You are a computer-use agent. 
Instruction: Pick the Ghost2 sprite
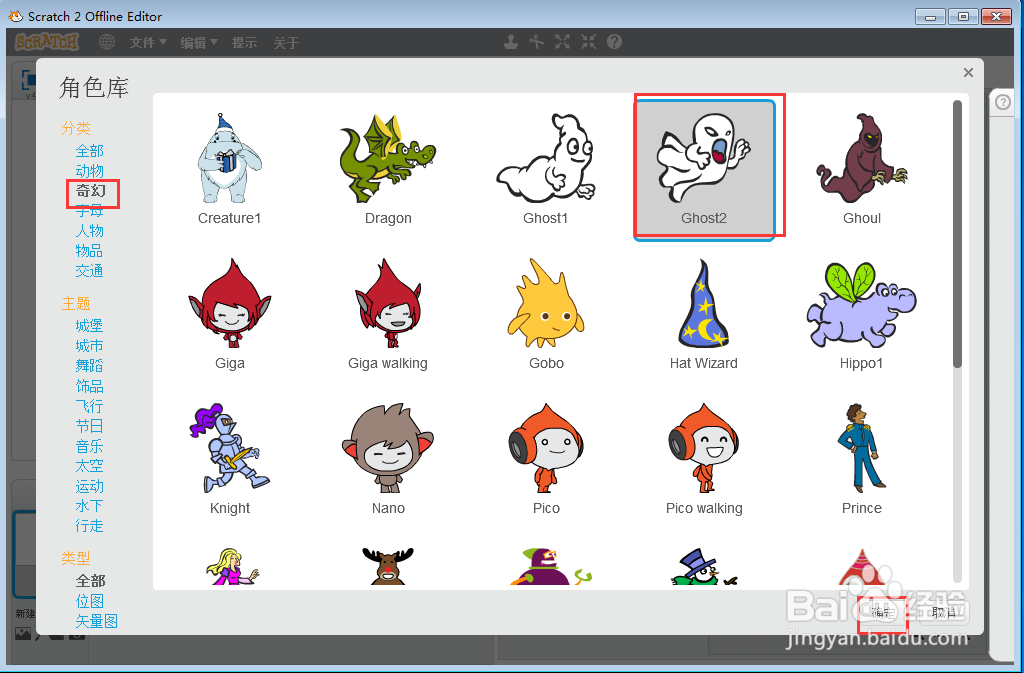click(704, 168)
